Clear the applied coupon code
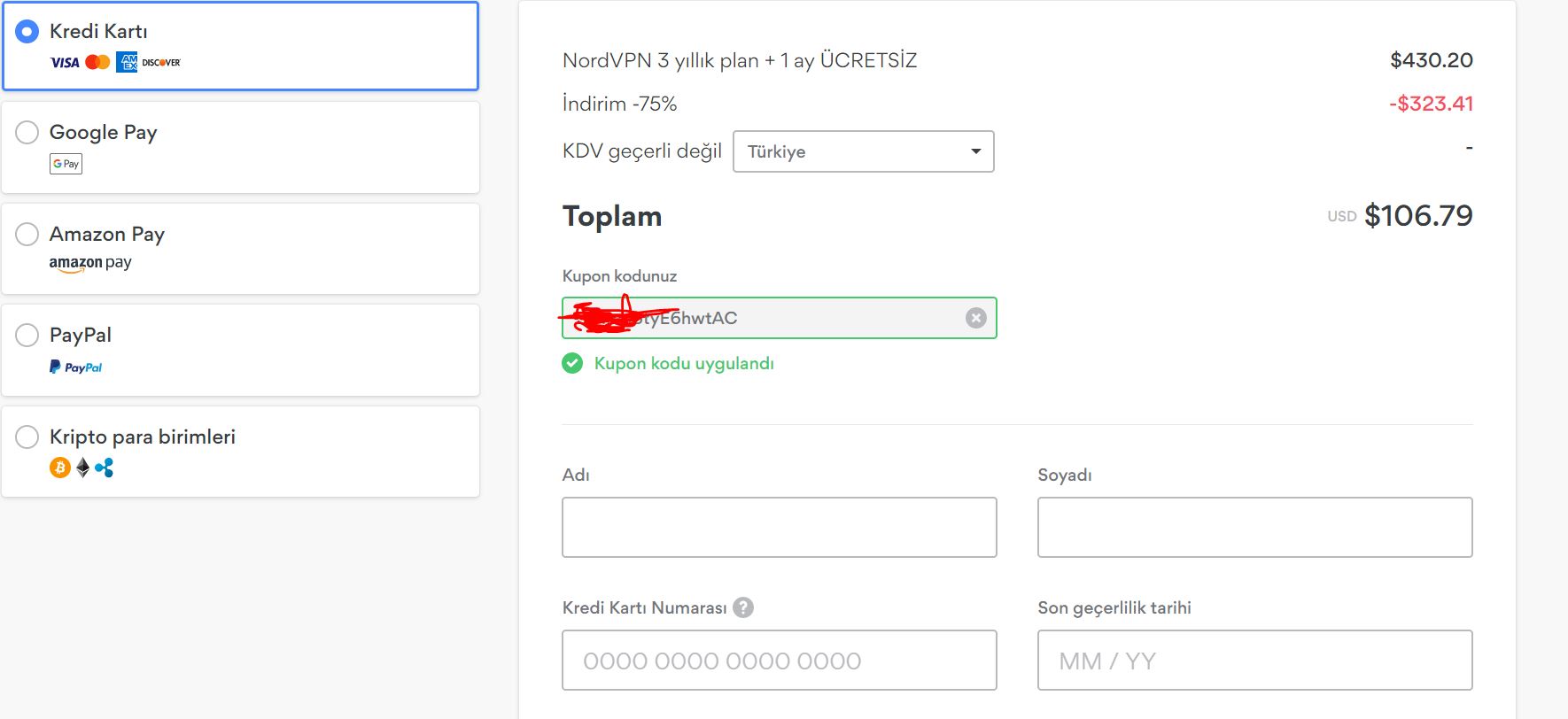Screen dimensions: 1568x719 tap(975, 318)
